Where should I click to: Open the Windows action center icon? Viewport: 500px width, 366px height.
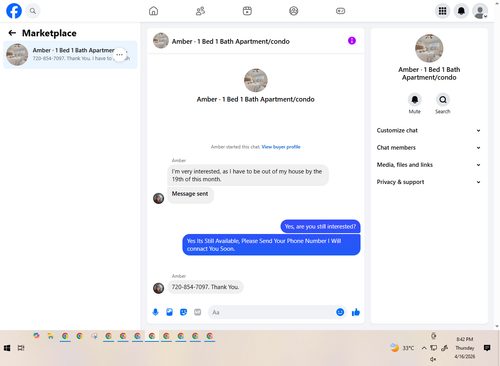487,348
